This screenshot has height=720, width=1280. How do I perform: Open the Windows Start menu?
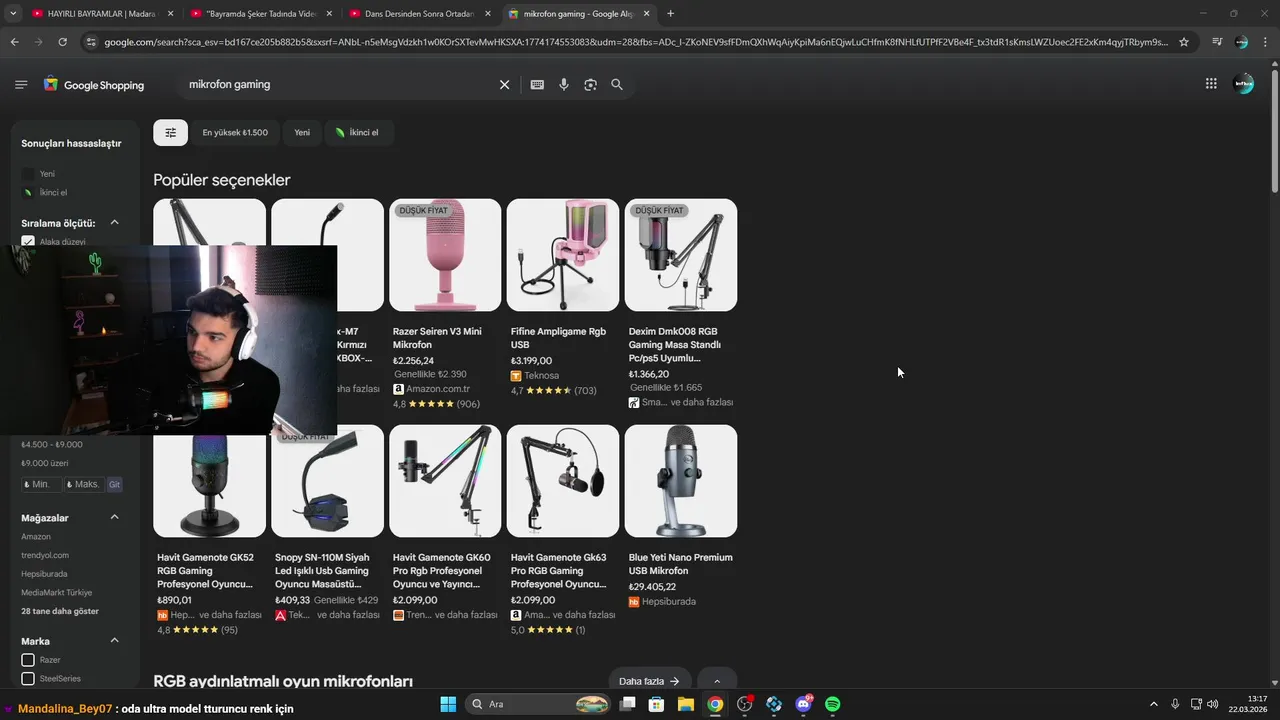(448, 704)
